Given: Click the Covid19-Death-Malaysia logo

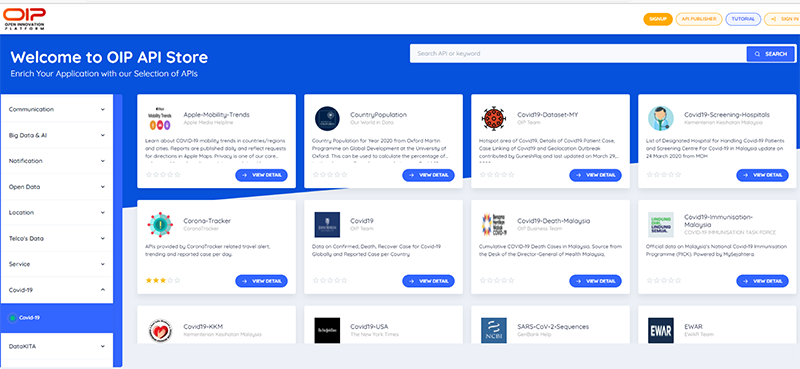Looking at the screenshot, I should (x=493, y=225).
